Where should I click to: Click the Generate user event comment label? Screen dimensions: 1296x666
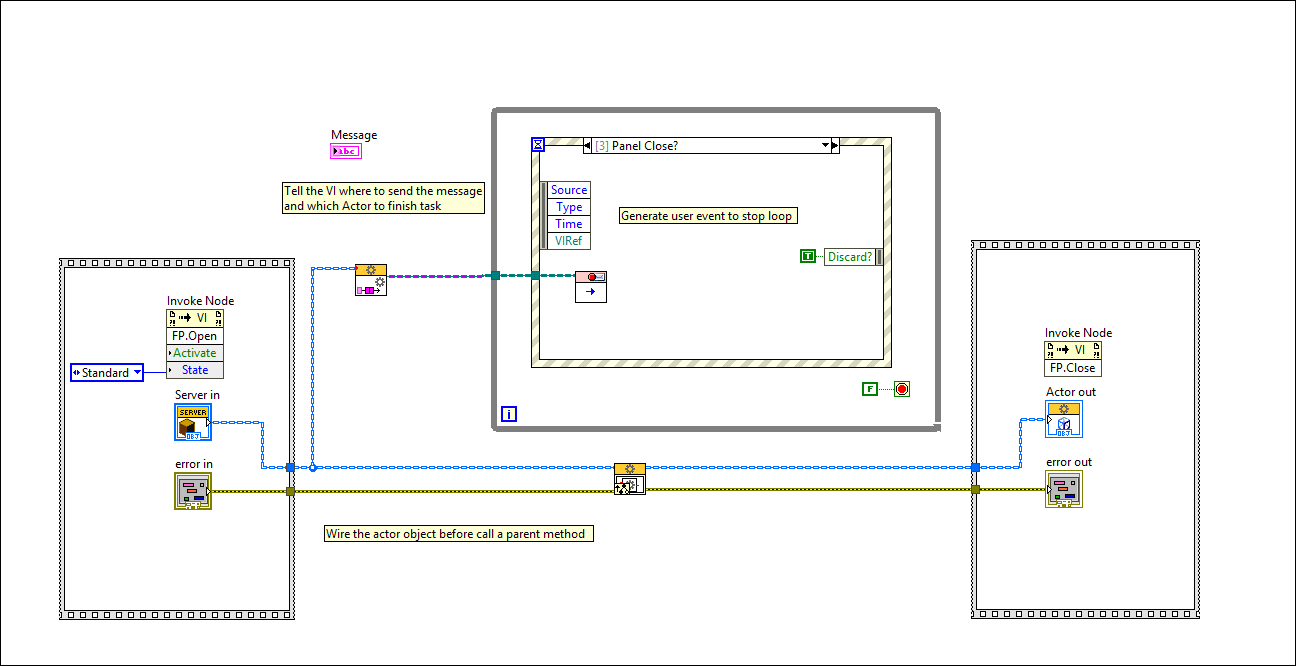pyautogui.click(x=708, y=215)
